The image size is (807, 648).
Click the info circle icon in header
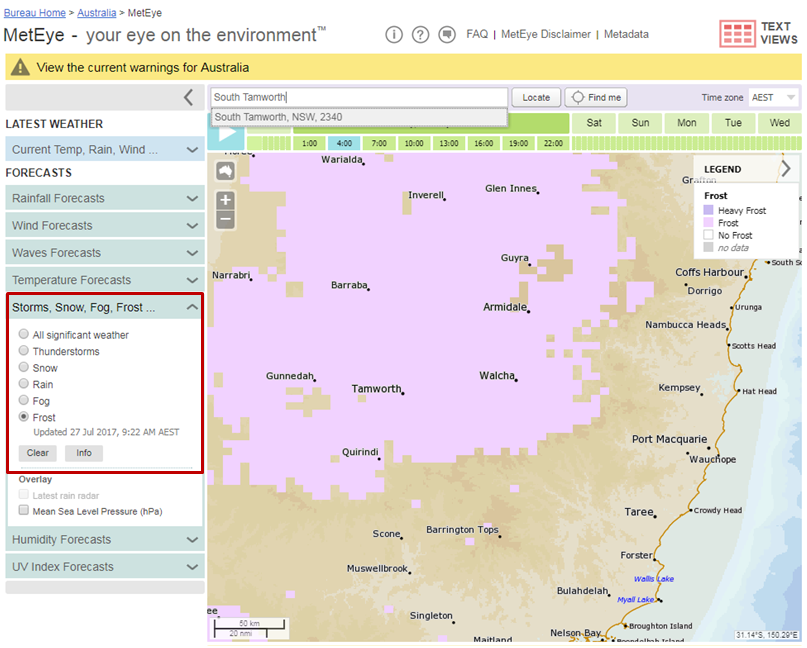(x=394, y=34)
